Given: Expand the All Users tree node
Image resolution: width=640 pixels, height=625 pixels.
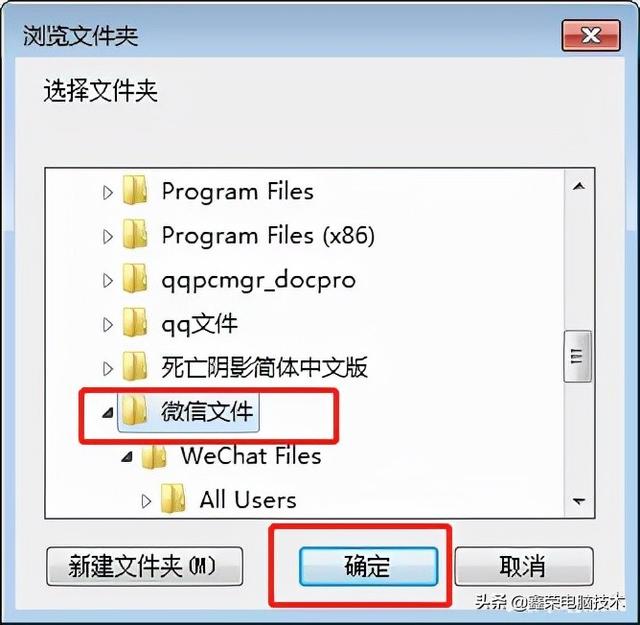Looking at the screenshot, I should pos(146,501).
